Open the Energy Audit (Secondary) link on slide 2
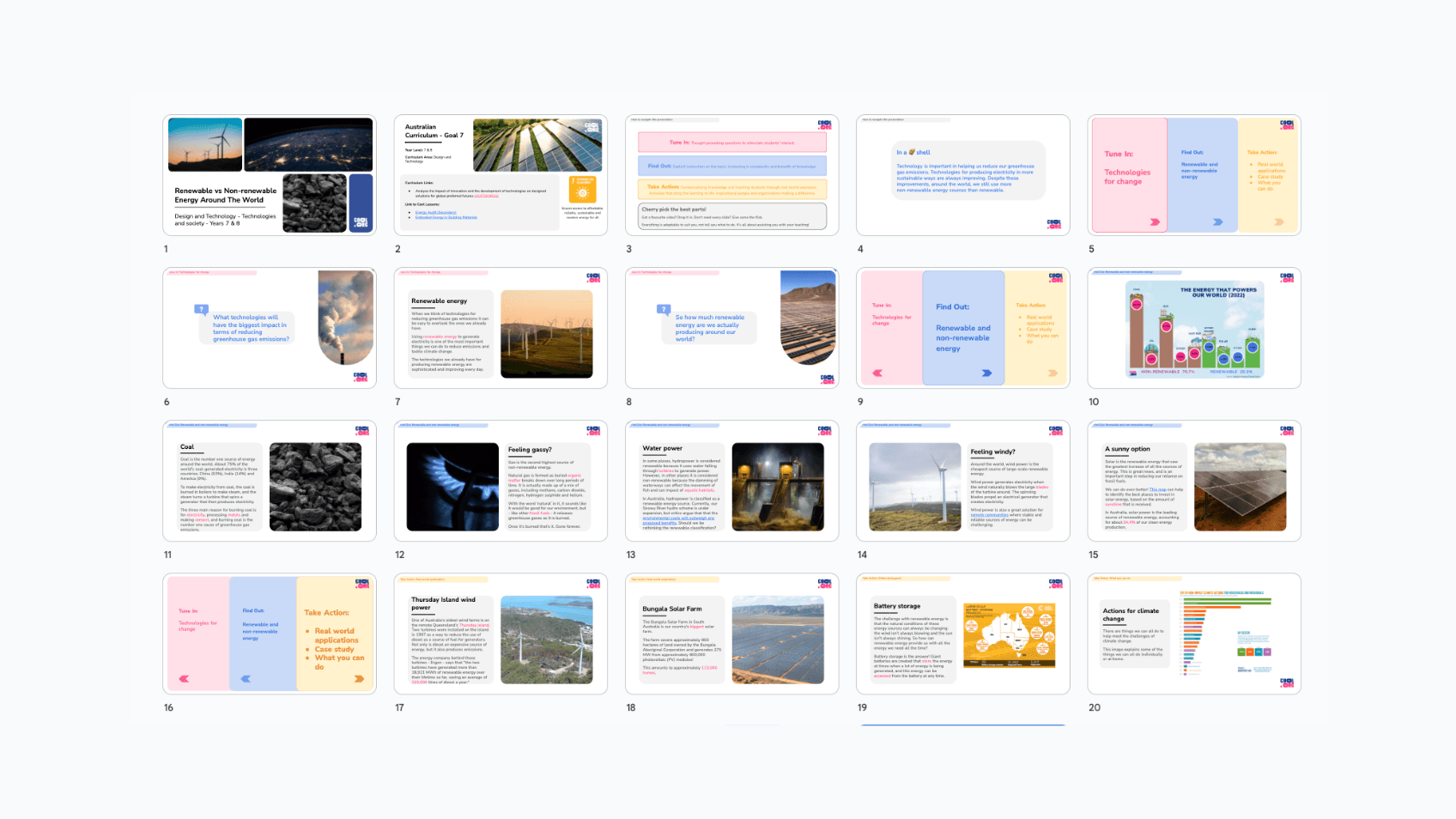The image size is (1456, 819). pyautogui.click(x=435, y=212)
